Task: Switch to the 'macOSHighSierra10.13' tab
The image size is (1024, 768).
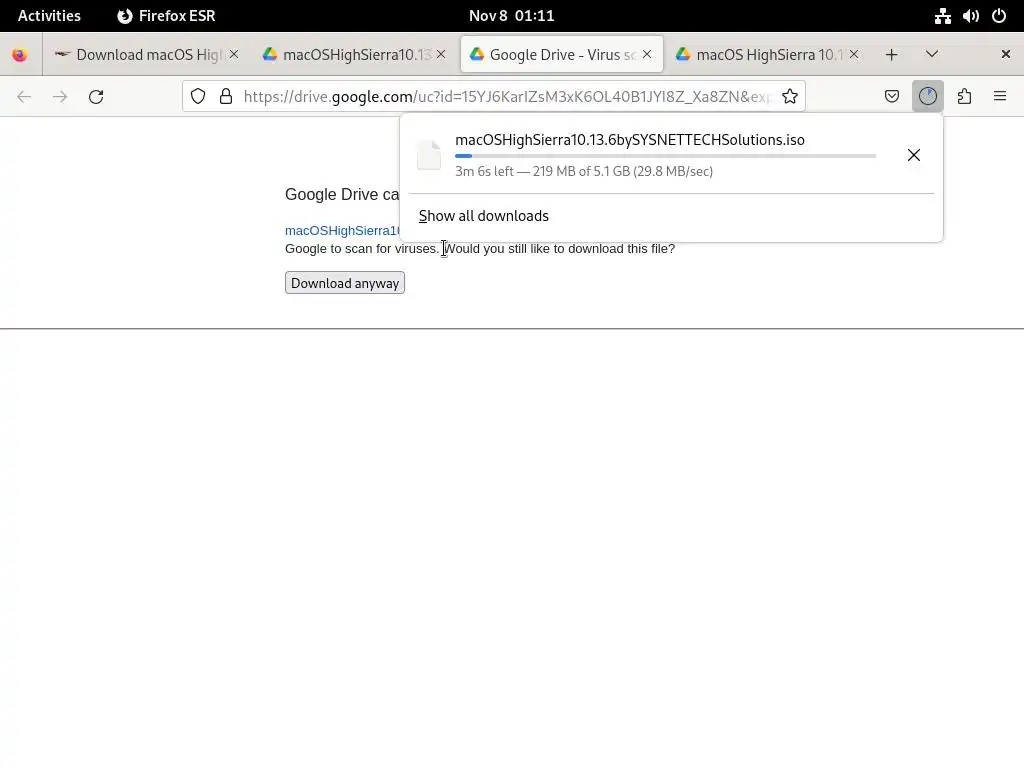Action: click(353, 55)
